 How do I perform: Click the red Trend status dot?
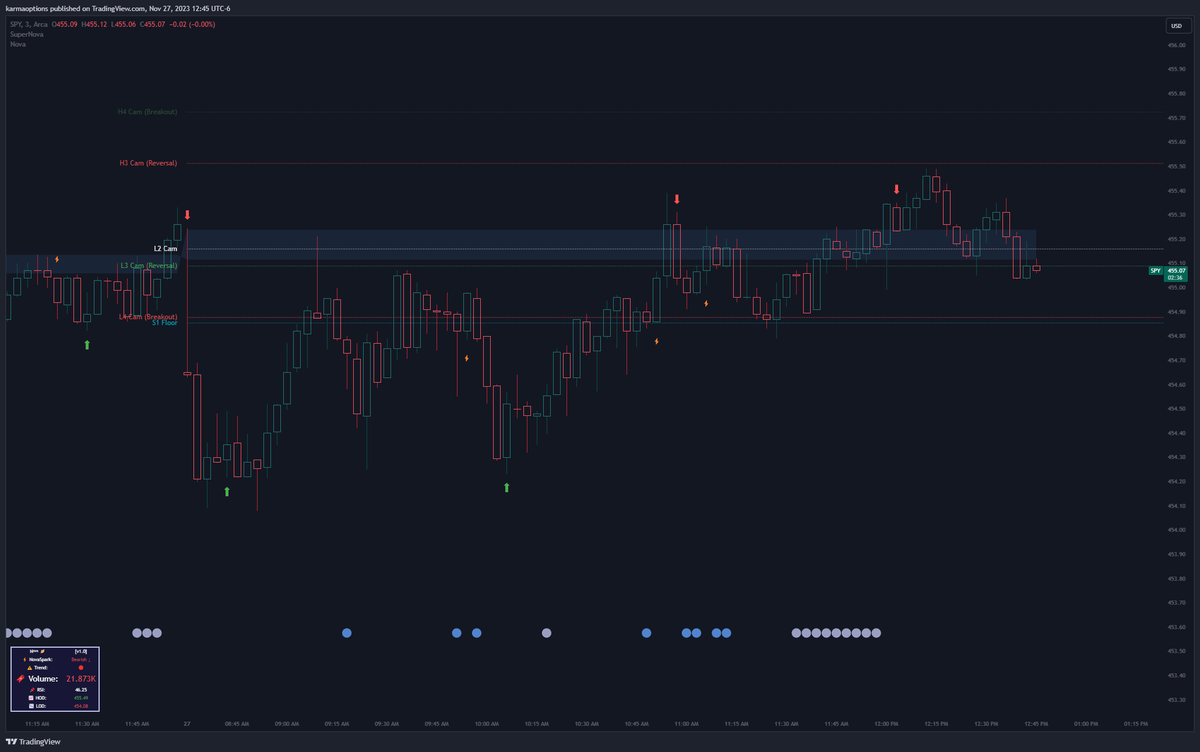[x=81, y=668]
